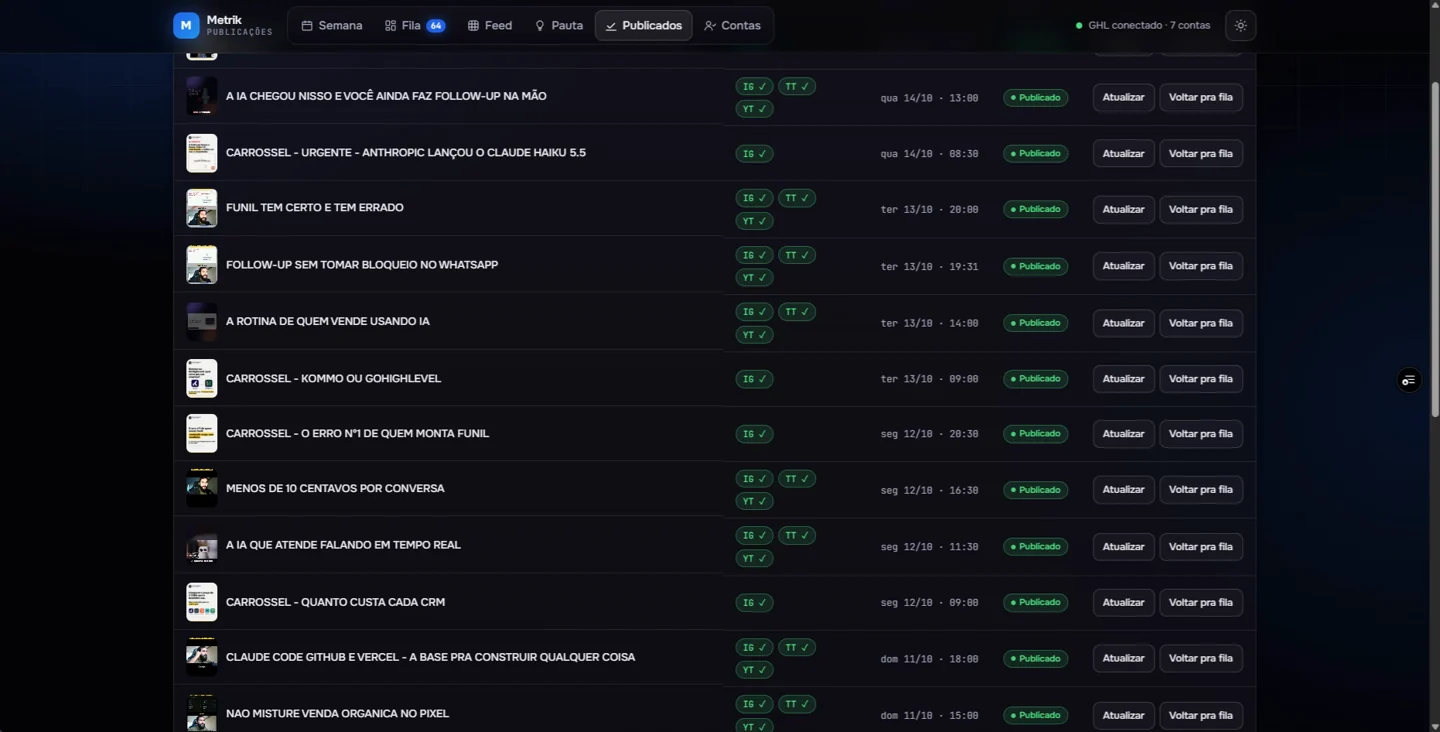Open thumbnail of Menos de 10 centavos post
The width and height of the screenshot is (1440, 732).
[x=202, y=488]
